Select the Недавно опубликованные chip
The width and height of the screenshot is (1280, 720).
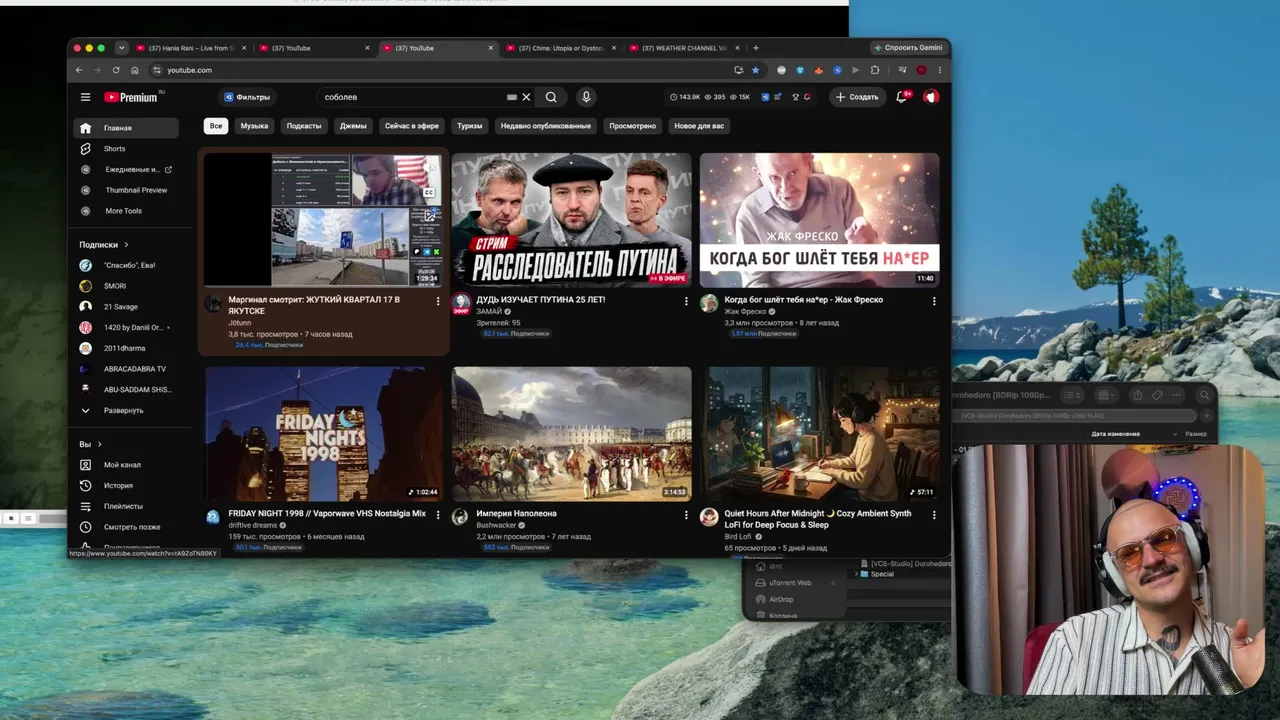(x=546, y=126)
